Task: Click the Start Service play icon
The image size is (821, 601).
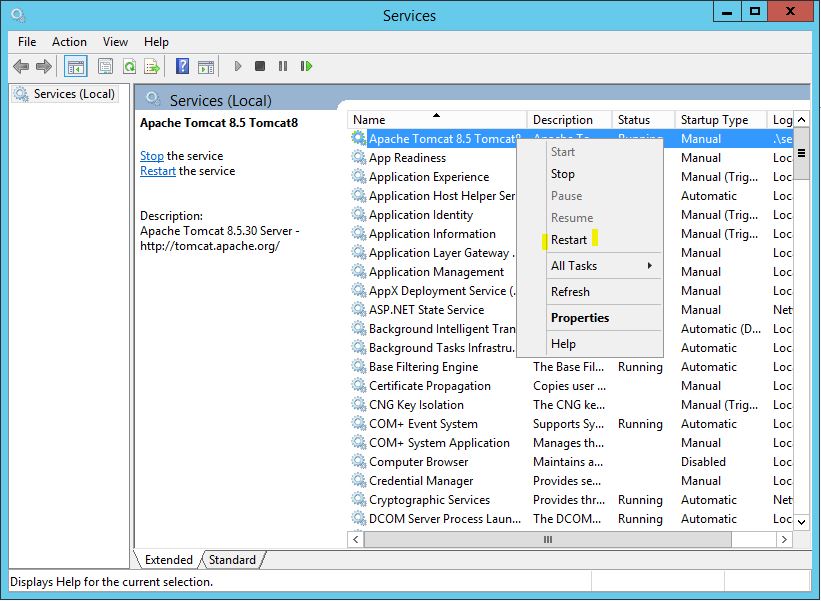Action: 238,66
